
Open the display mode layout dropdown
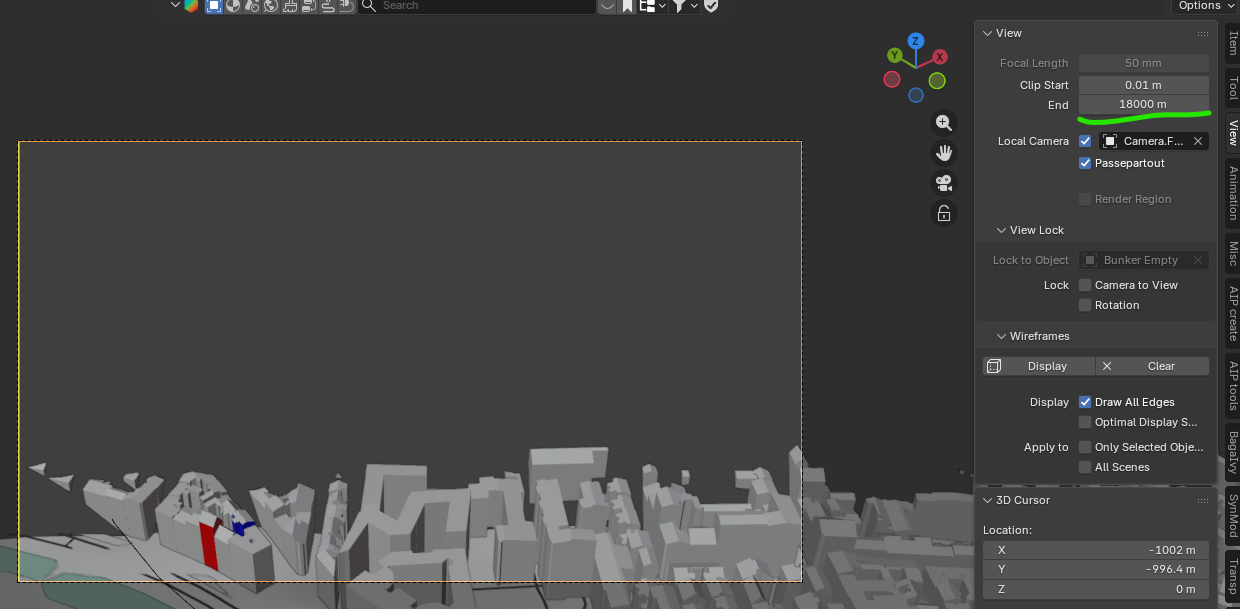pyautogui.click(x=653, y=5)
